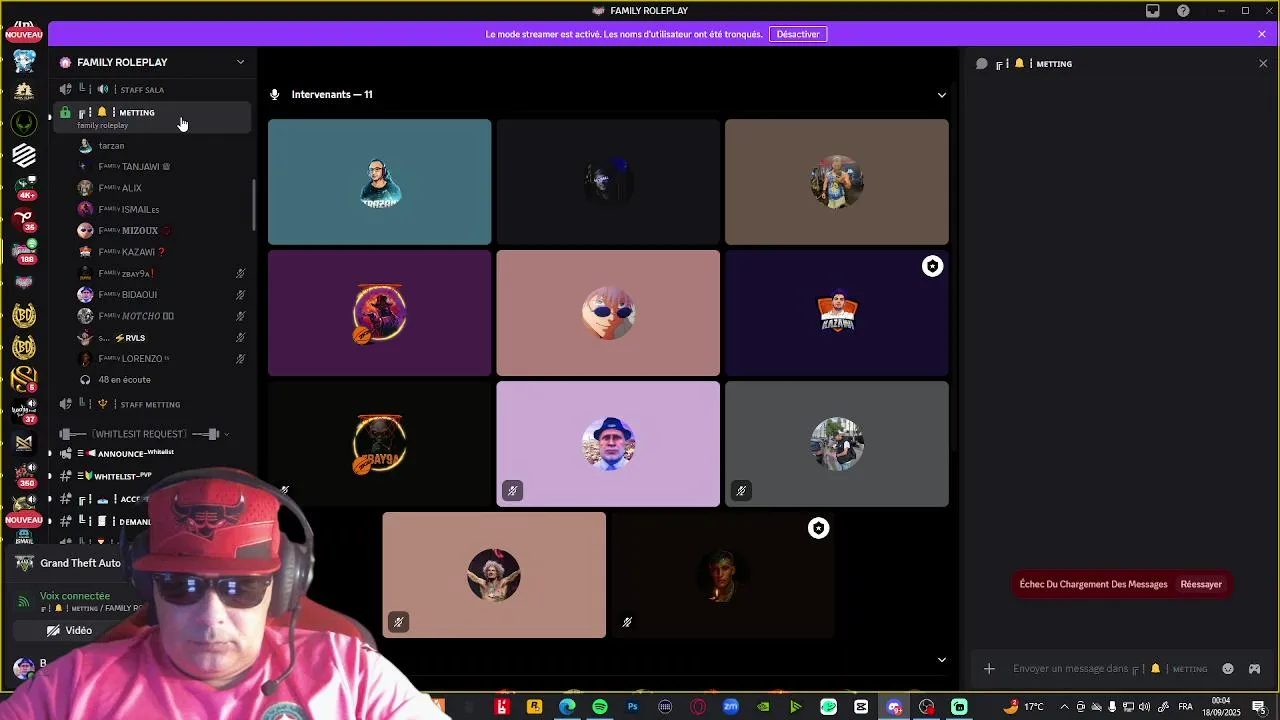The image size is (1280, 720).
Task: Dismiss the streamer mode banner
Action: click(x=1262, y=34)
